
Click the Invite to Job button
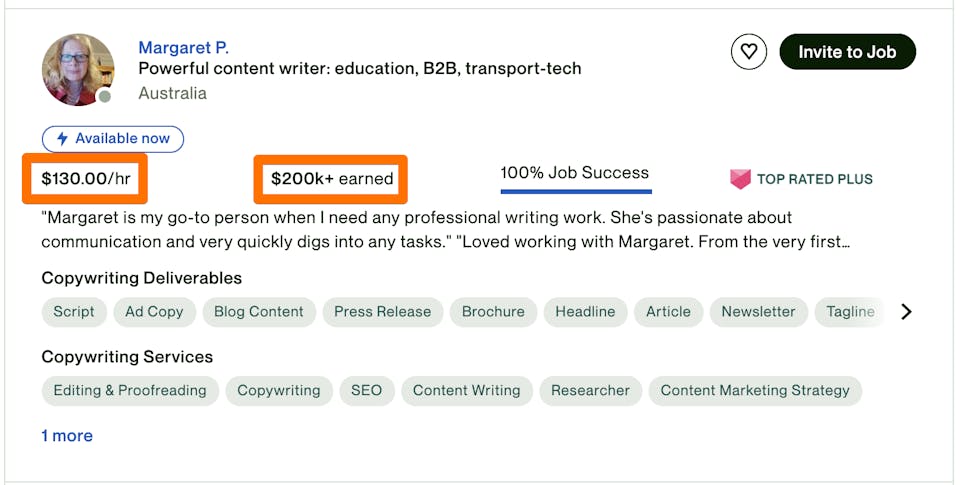847,52
